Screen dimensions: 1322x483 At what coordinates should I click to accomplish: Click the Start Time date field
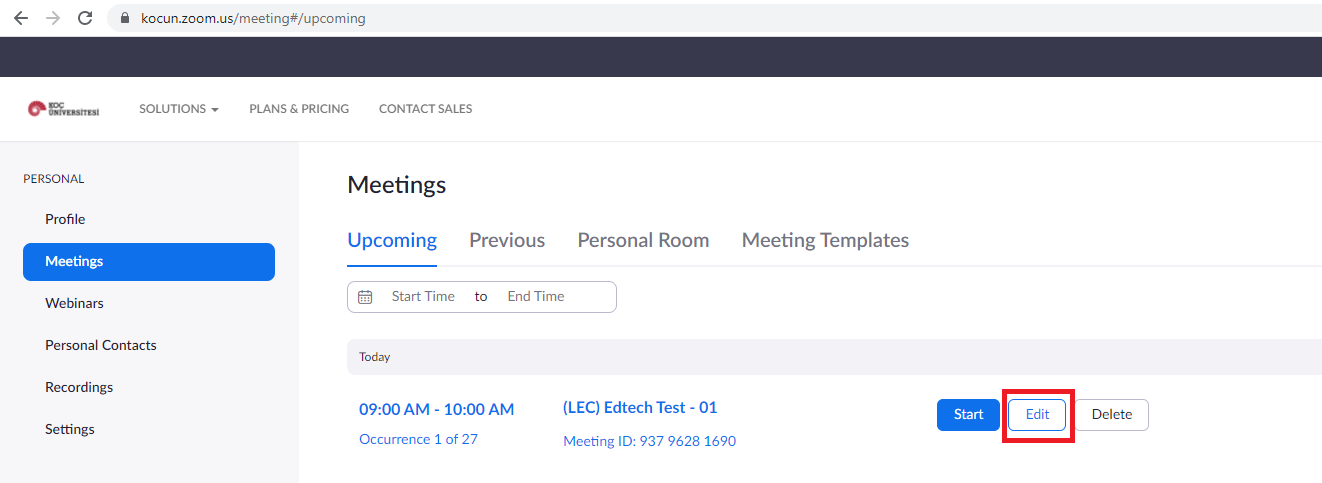point(423,297)
